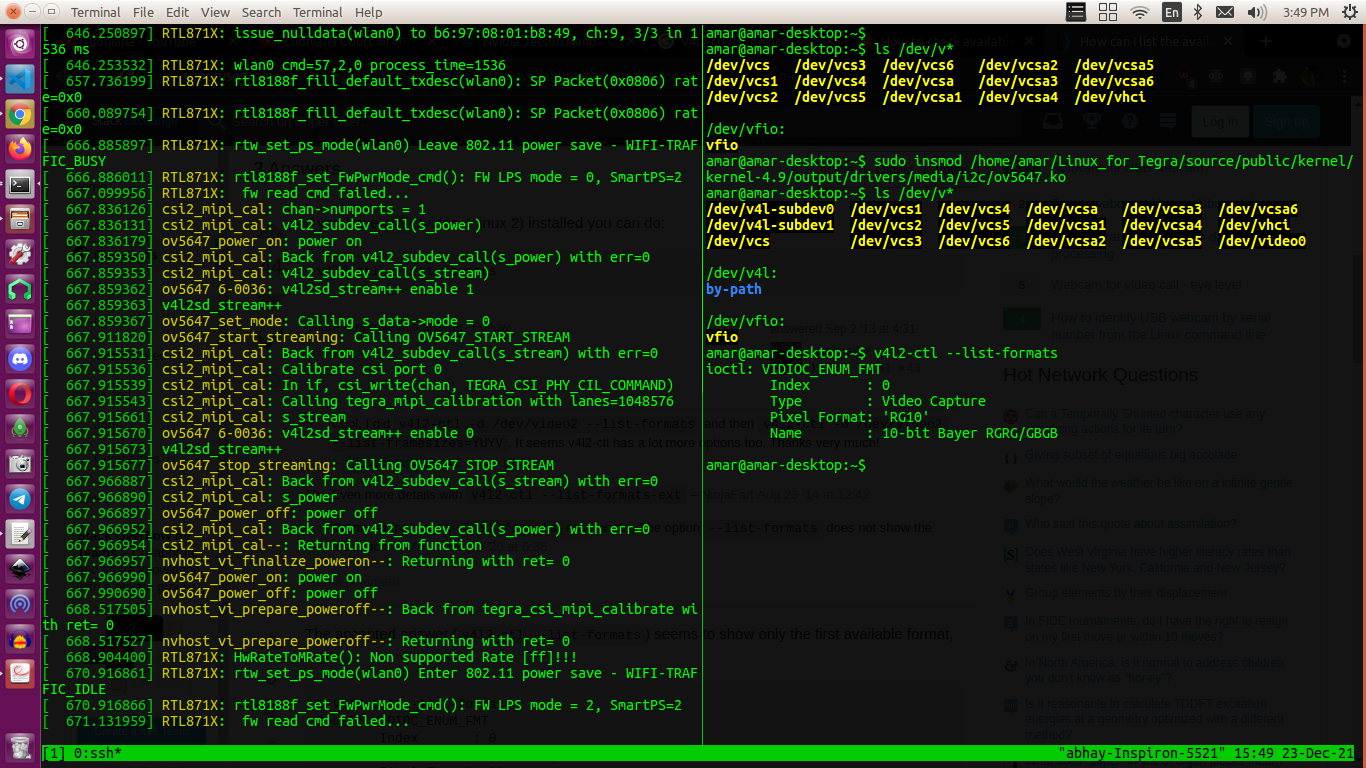Click the Bluetooth icon in the top panel
Viewport: 1366px width, 768px height.
1198,11
